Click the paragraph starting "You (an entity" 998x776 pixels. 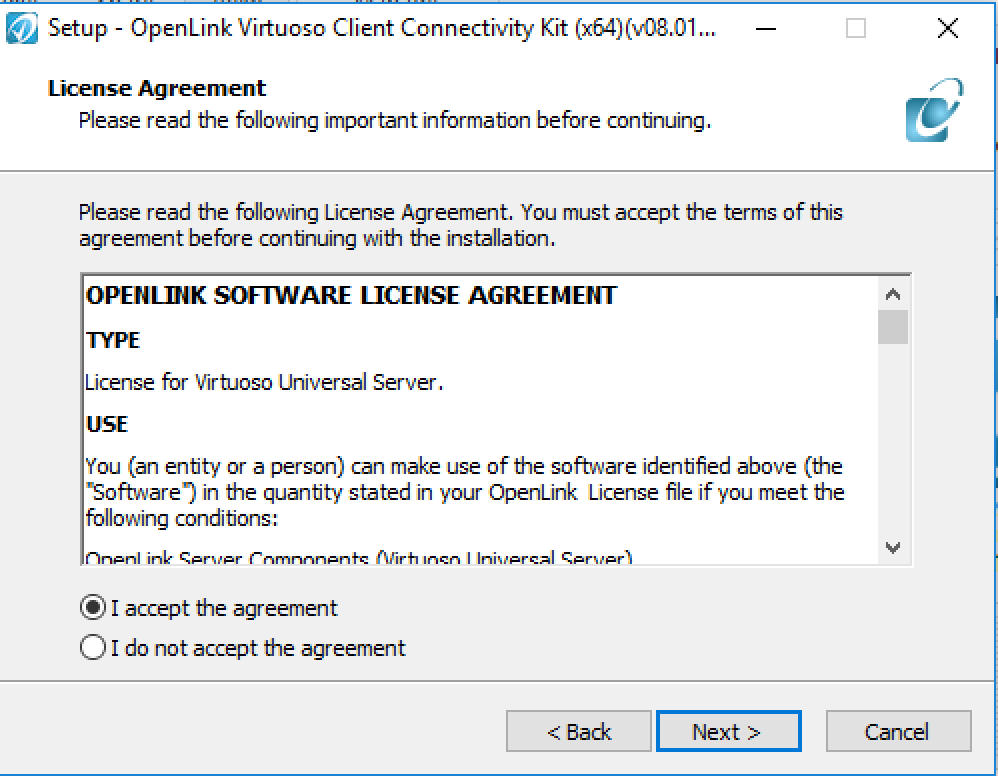[465, 492]
